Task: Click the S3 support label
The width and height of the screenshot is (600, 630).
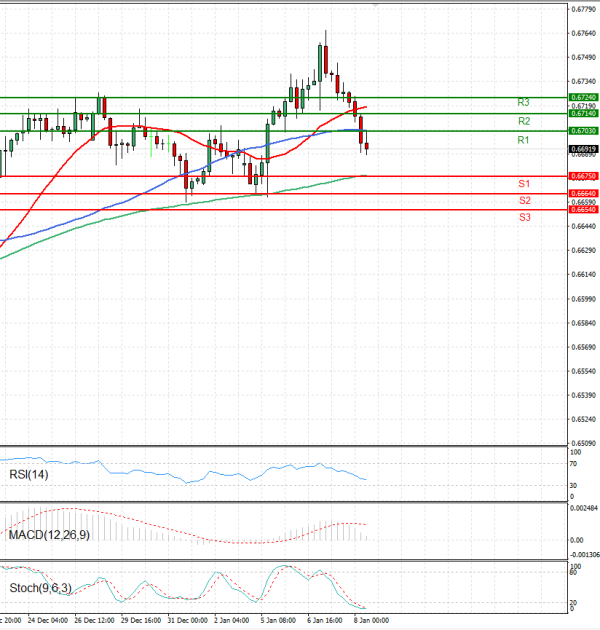Action: point(524,217)
